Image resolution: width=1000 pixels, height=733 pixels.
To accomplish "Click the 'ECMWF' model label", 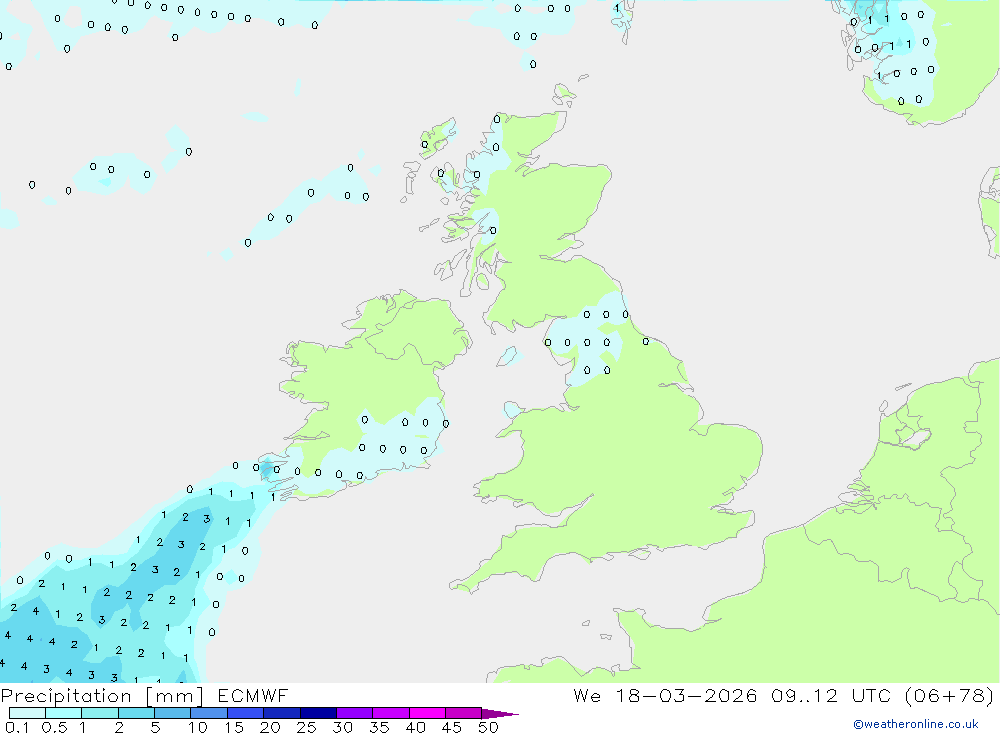I will 253,695.
